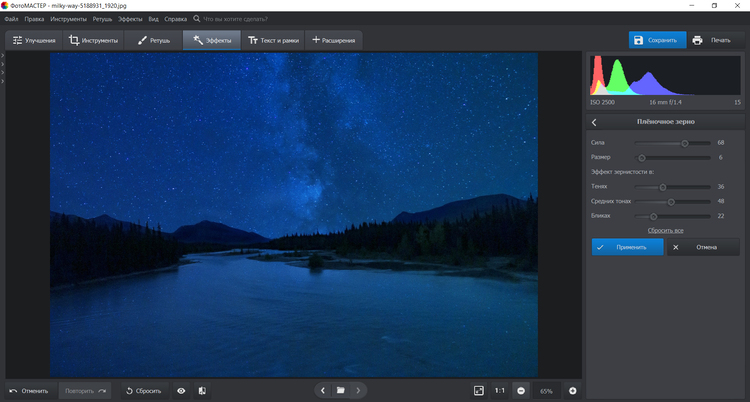Click the zoom out minus button

pos(521,390)
